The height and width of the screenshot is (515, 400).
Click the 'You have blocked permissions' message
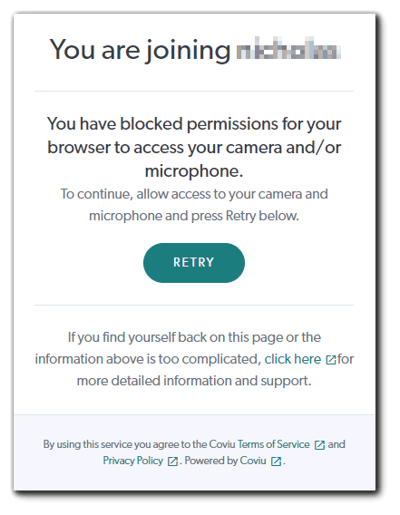pyautogui.click(x=194, y=147)
